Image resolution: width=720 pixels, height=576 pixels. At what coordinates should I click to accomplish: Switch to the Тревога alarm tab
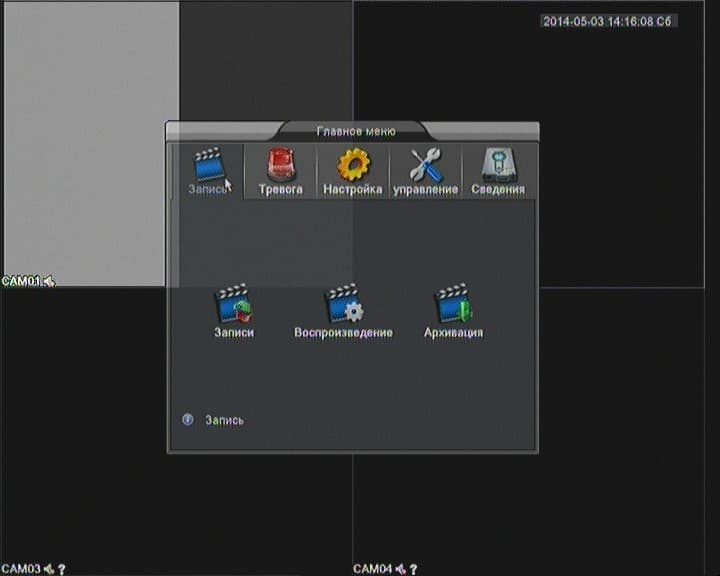point(280,171)
